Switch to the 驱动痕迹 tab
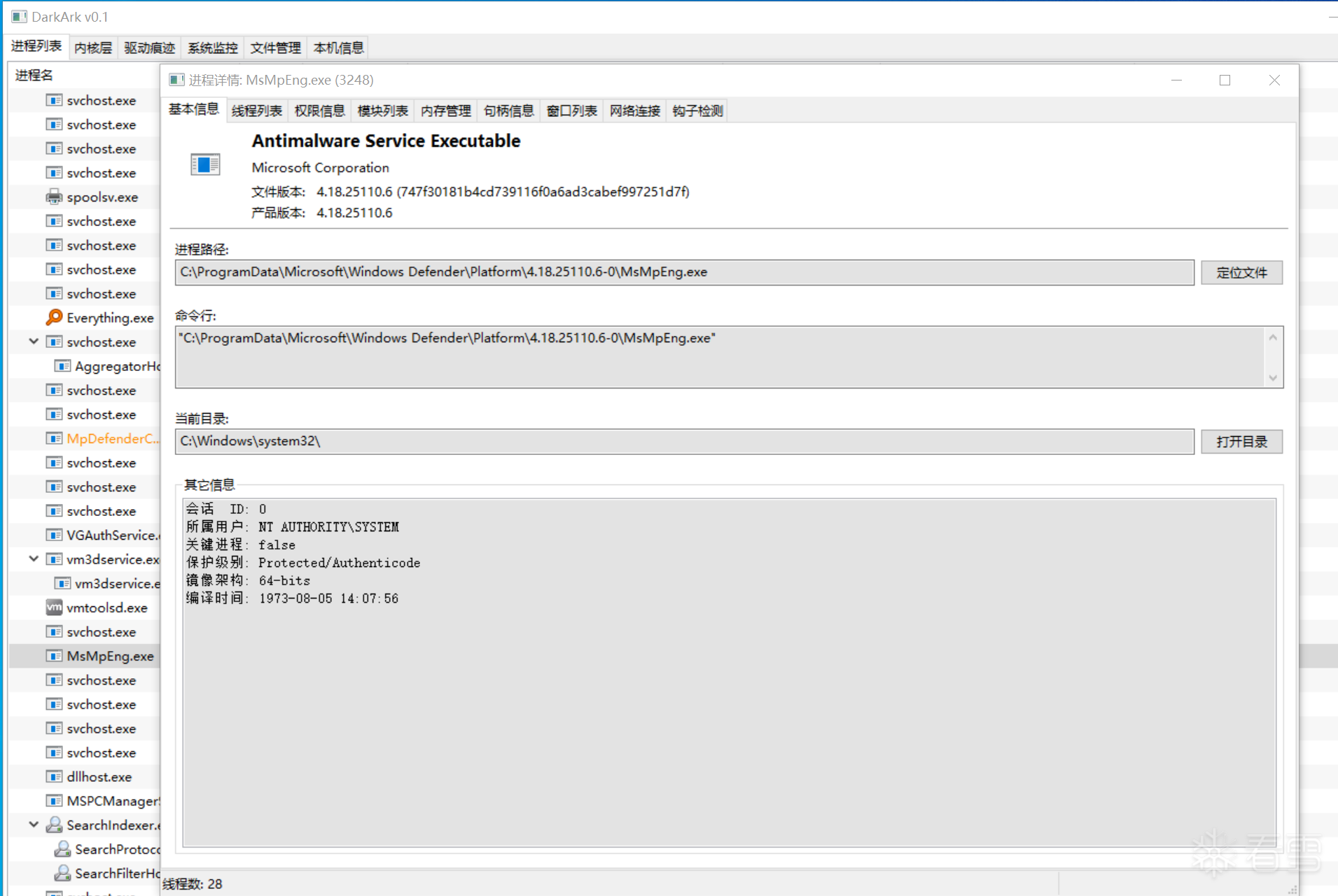The image size is (1338, 896). 150,48
